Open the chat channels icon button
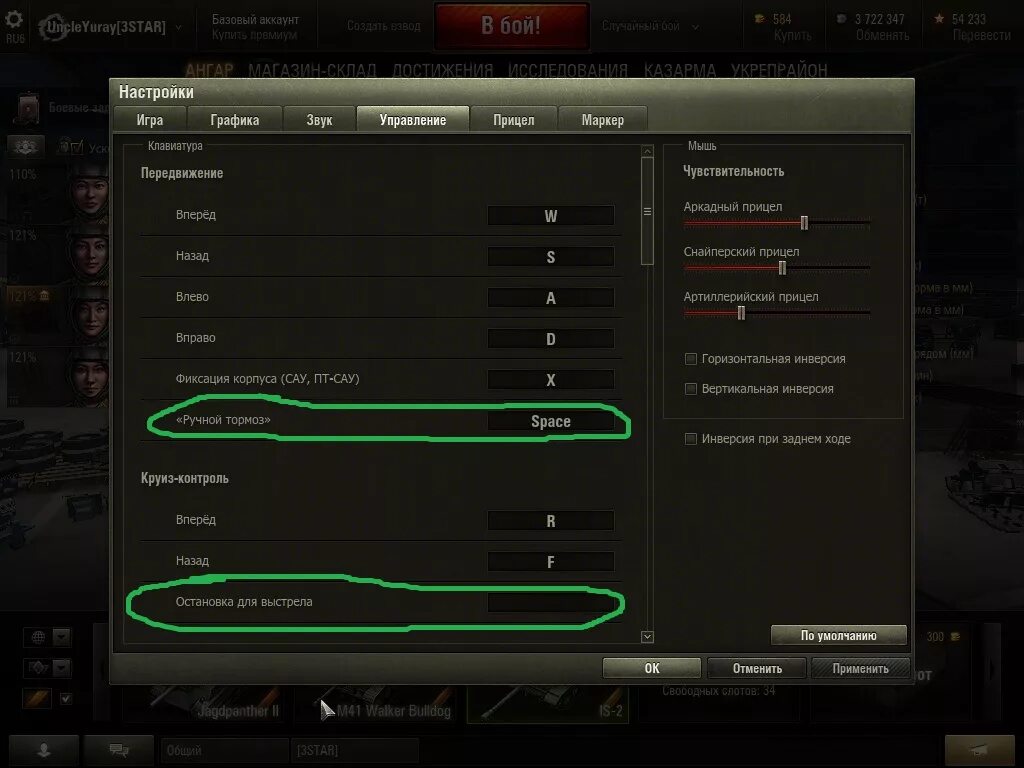 119,750
